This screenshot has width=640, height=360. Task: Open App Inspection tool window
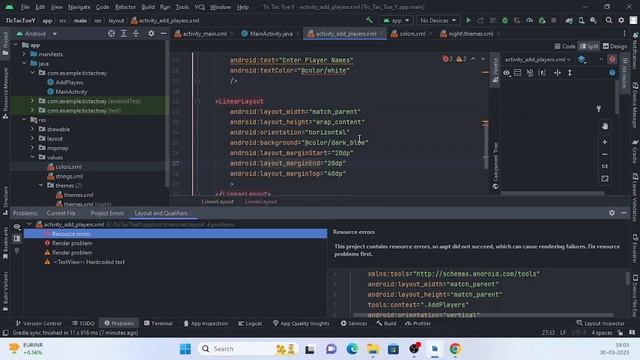(205, 323)
